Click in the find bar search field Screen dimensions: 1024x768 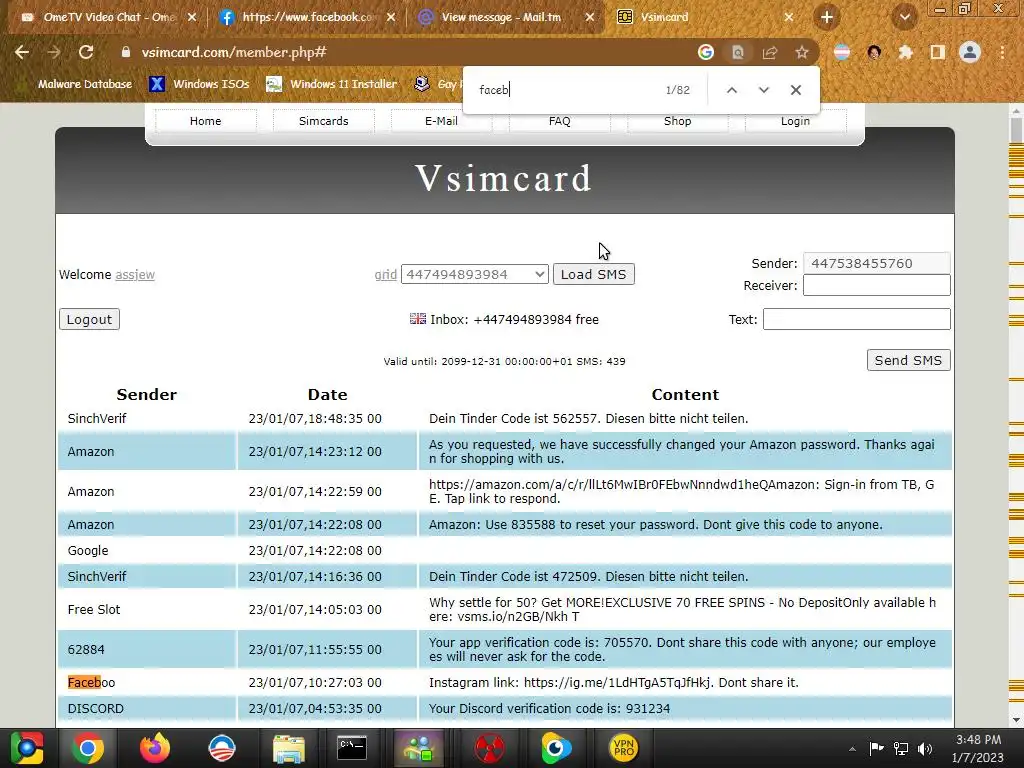pyautogui.click(x=565, y=90)
